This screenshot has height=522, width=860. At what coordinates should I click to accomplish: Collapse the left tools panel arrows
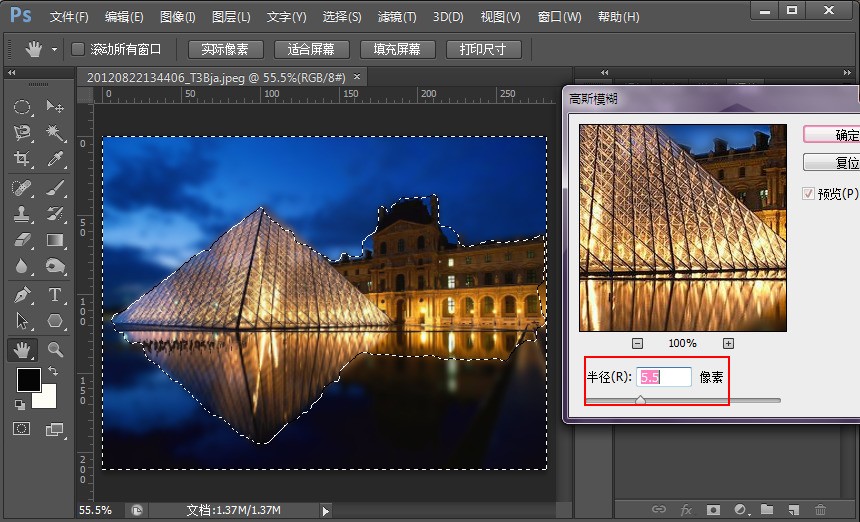tap(12, 72)
